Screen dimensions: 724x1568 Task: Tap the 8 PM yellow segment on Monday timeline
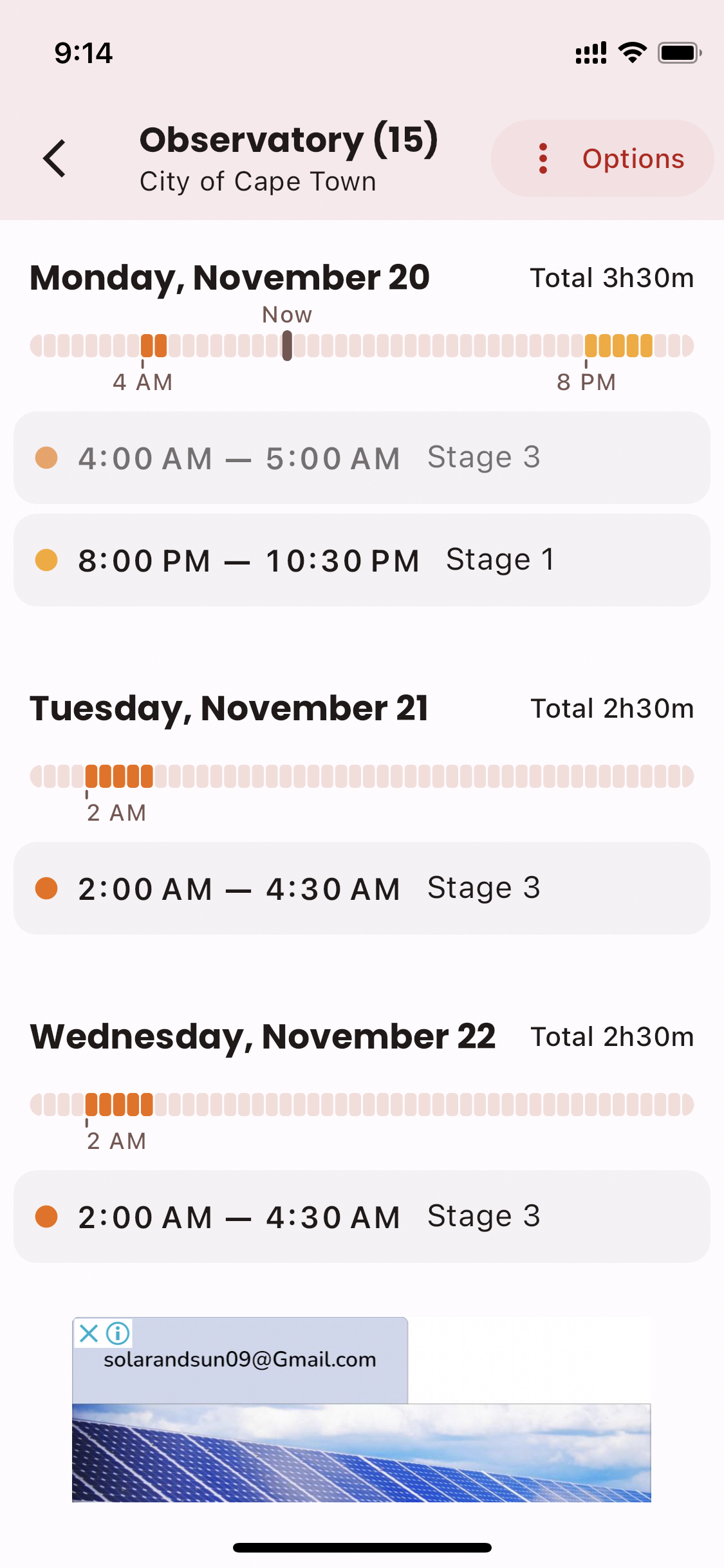coord(618,346)
